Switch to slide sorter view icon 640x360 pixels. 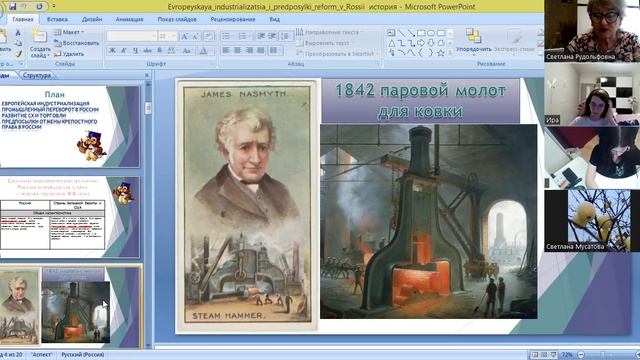(x=544, y=355)
